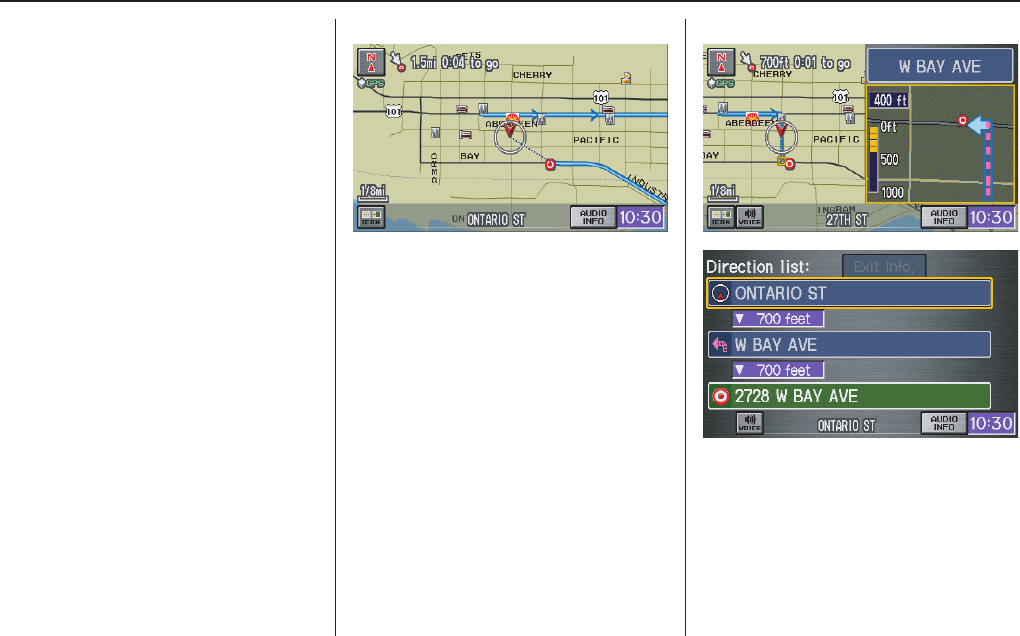This screenshot has width=1020, height=636.
Task: Select AUDIO INFO on the 700ft screen
Action: (943, 217)
